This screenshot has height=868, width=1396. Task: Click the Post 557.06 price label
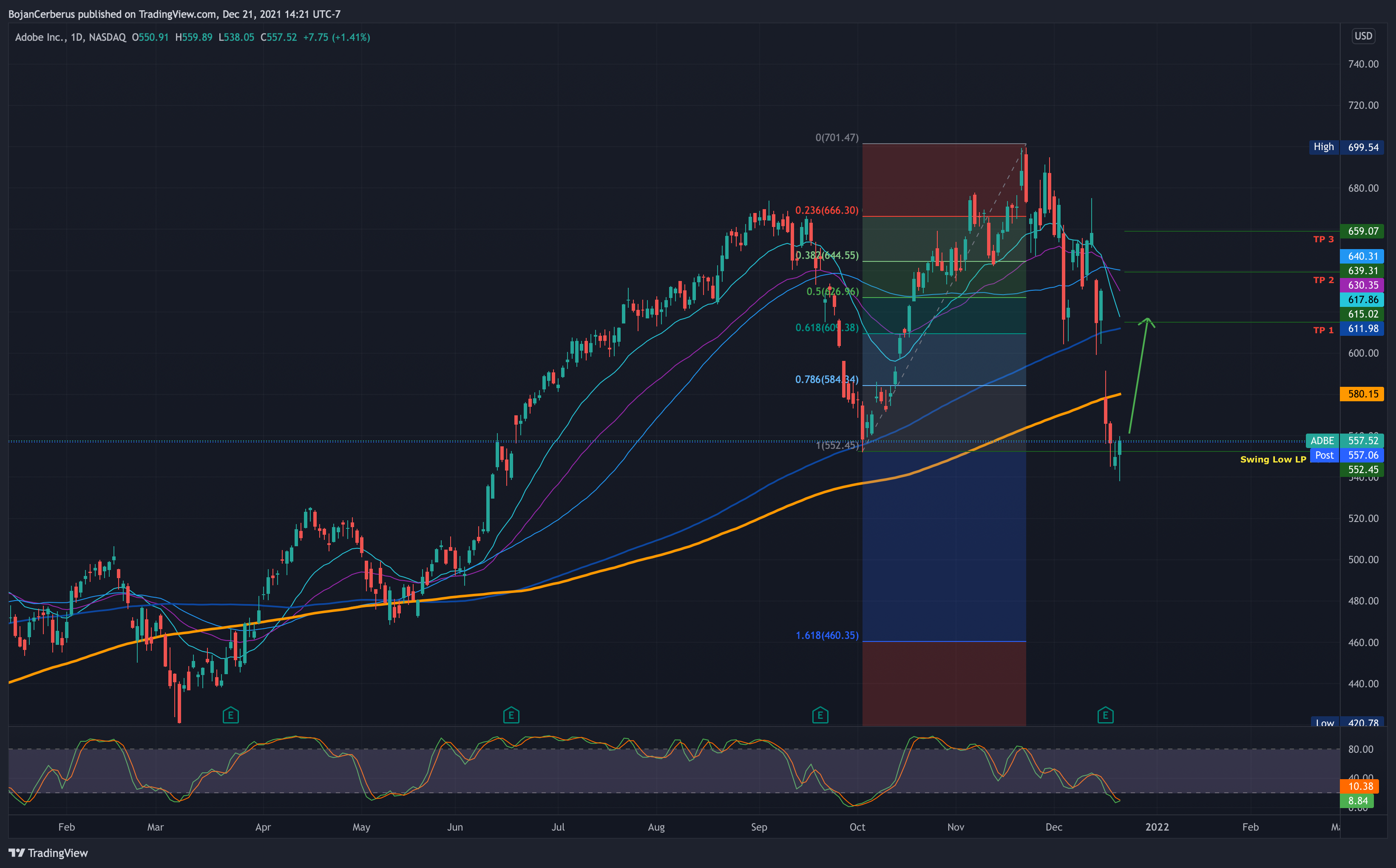point(1347,455)
